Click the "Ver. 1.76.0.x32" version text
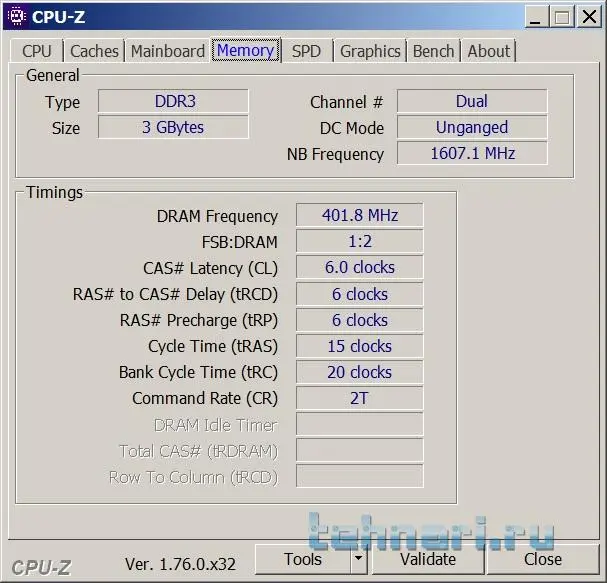The width and height of the screenshot is (607, 583). coord(180,564)
